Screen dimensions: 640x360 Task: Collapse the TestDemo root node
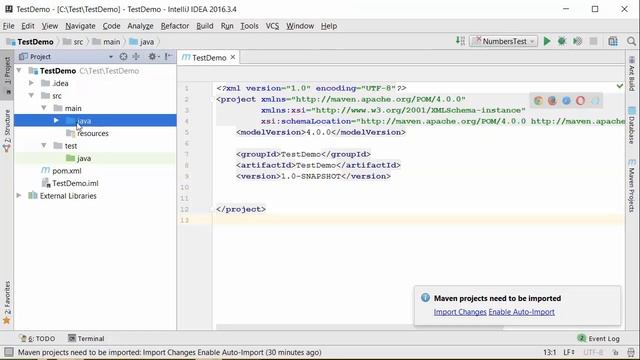coord(19,71)
